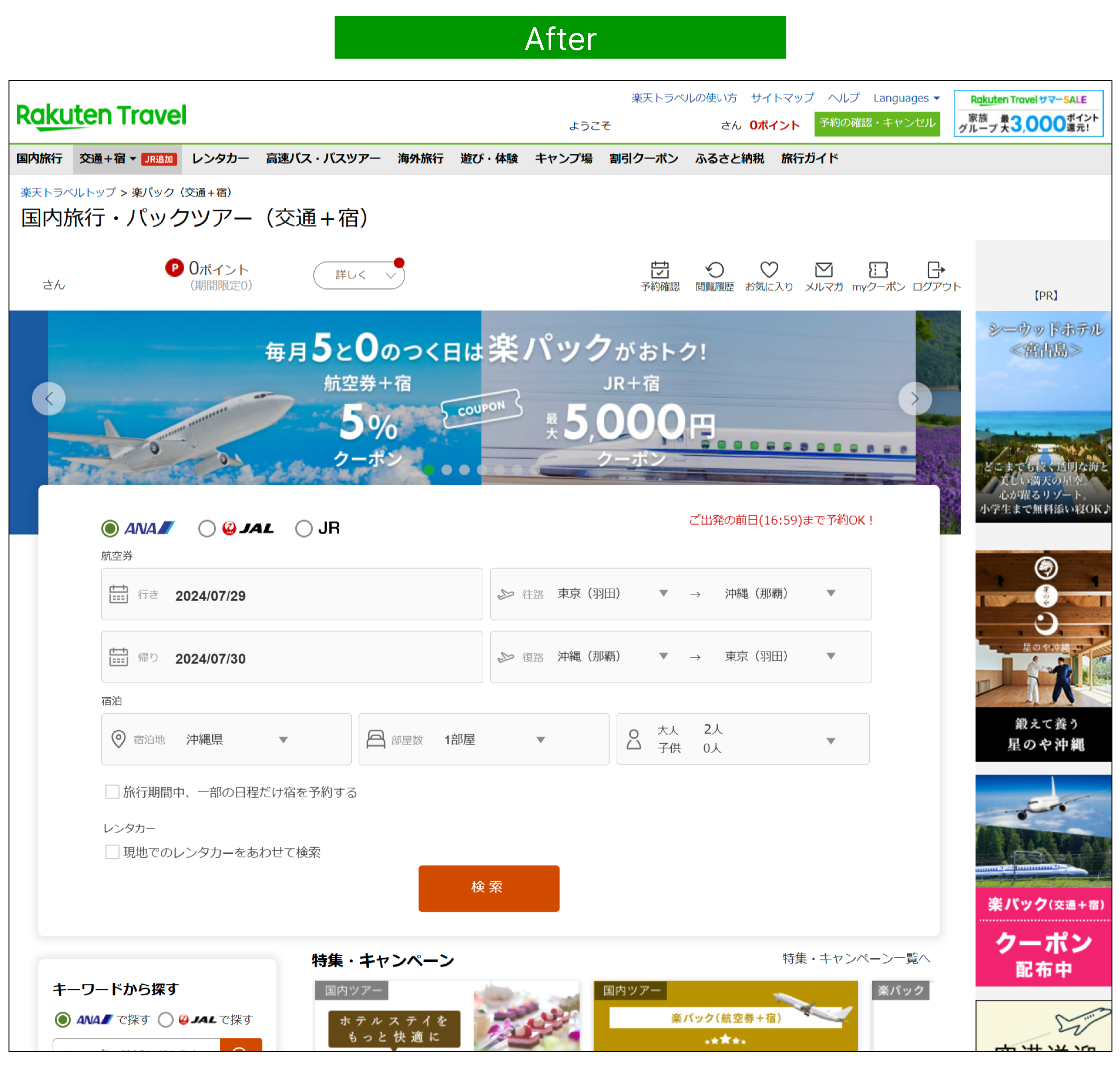Screen dimensions: 1120x1072
Task: Click the 行き date field 2024/07/29
Action: (x=292, y=594)
